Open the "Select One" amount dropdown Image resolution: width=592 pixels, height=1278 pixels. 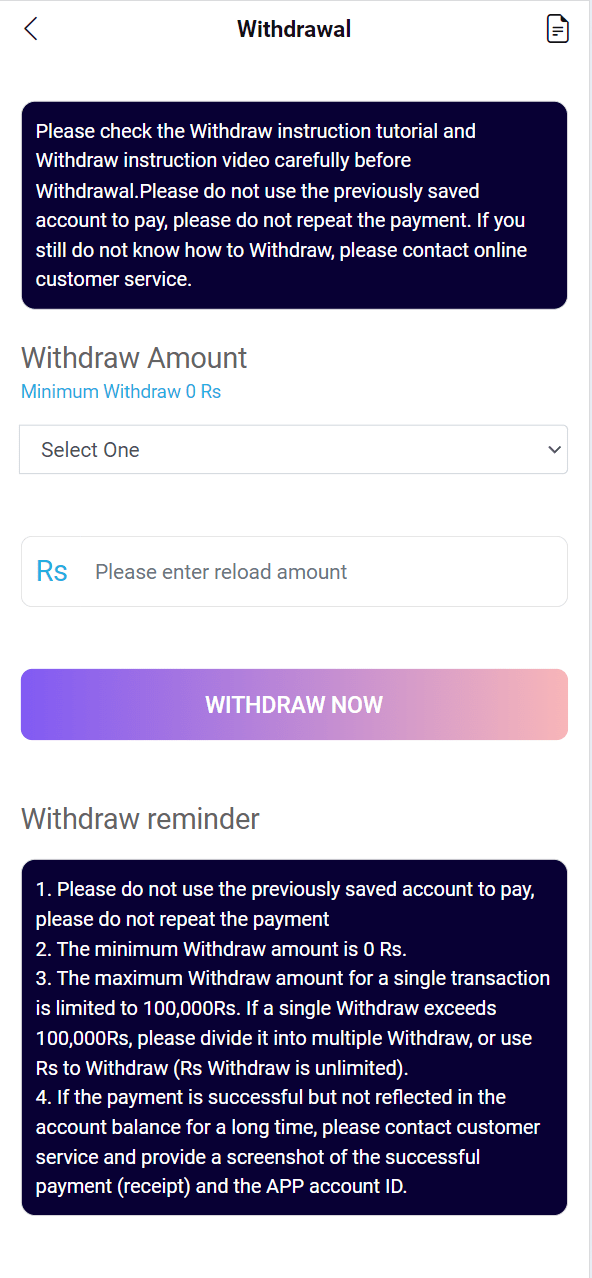(x=293, y=449)
